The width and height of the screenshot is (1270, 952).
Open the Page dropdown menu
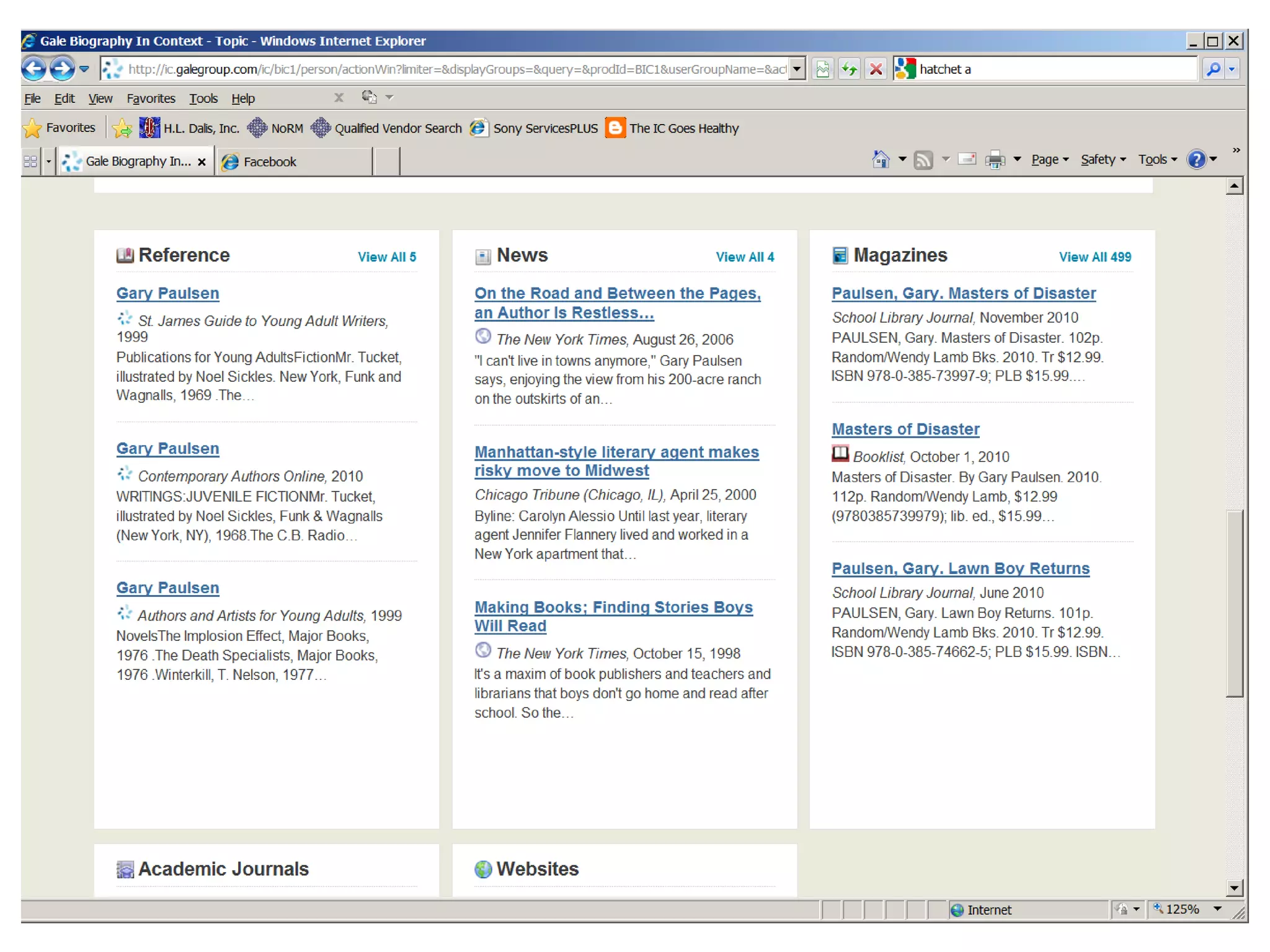(x=1049, y=160)
